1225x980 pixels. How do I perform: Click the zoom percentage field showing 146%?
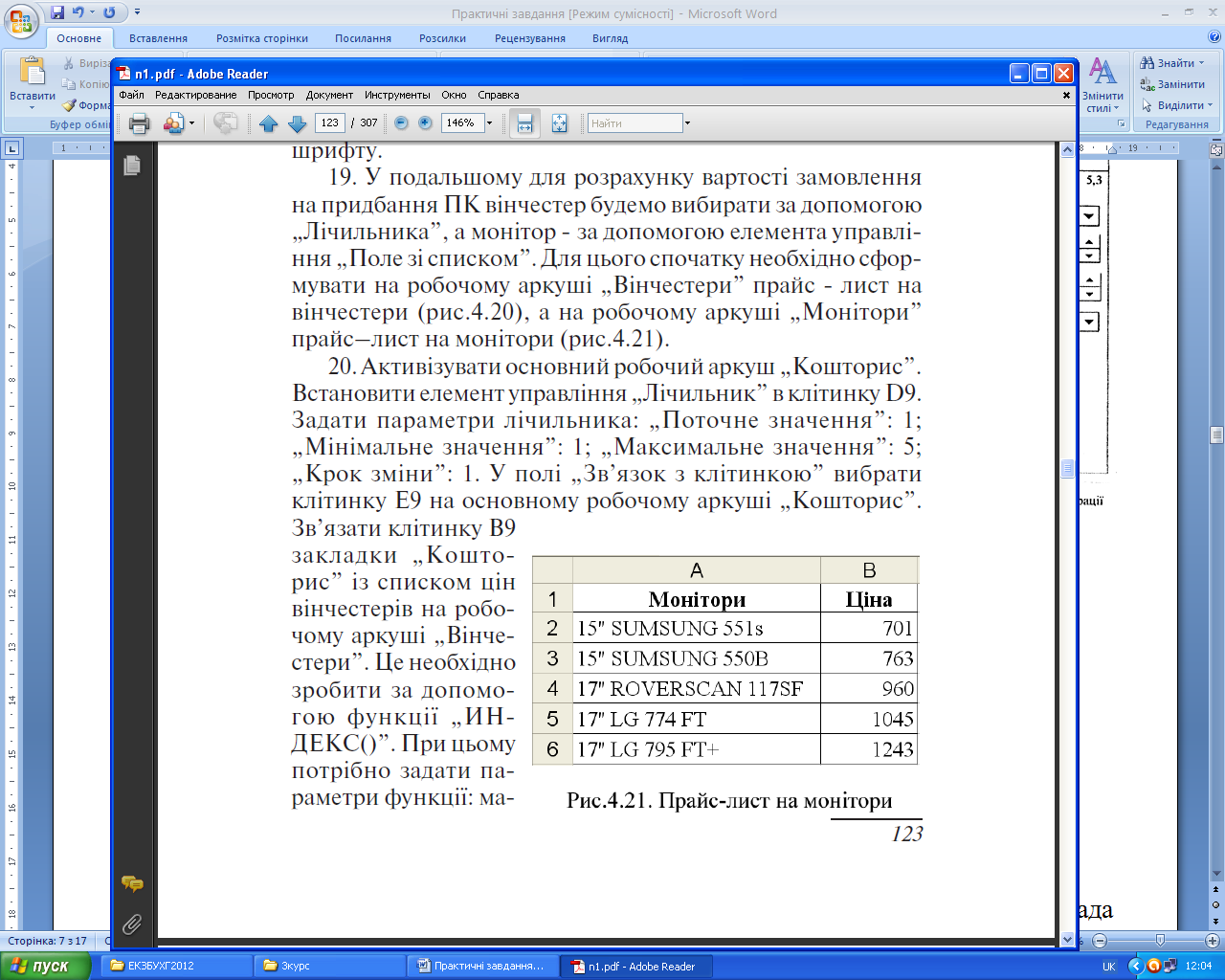[x=462, y=122]
